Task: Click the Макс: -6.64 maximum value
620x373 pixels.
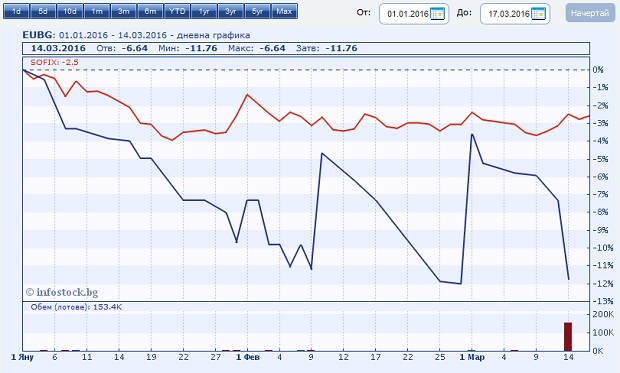Action: coord(257,48)
